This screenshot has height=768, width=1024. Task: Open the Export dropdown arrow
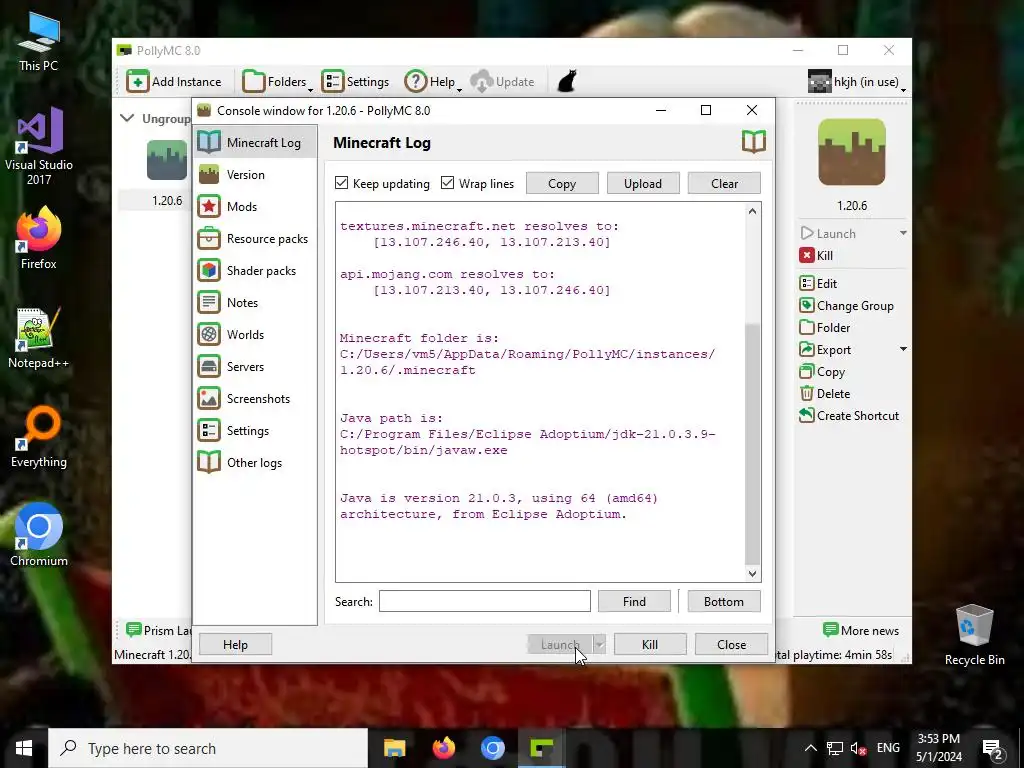click(x=903, y=349)
